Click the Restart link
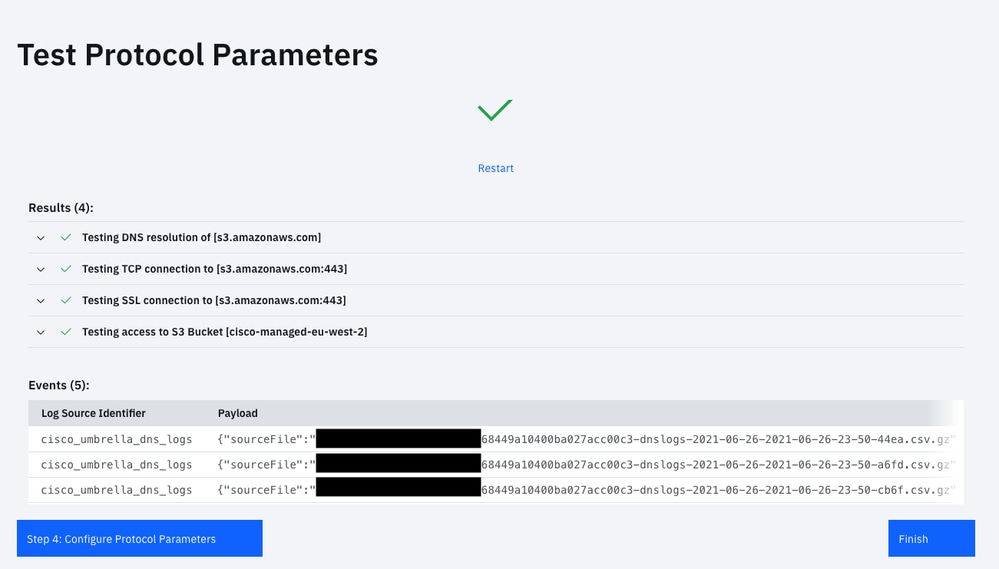This screenshot has width=999, height=569. (x=495, y=168)
